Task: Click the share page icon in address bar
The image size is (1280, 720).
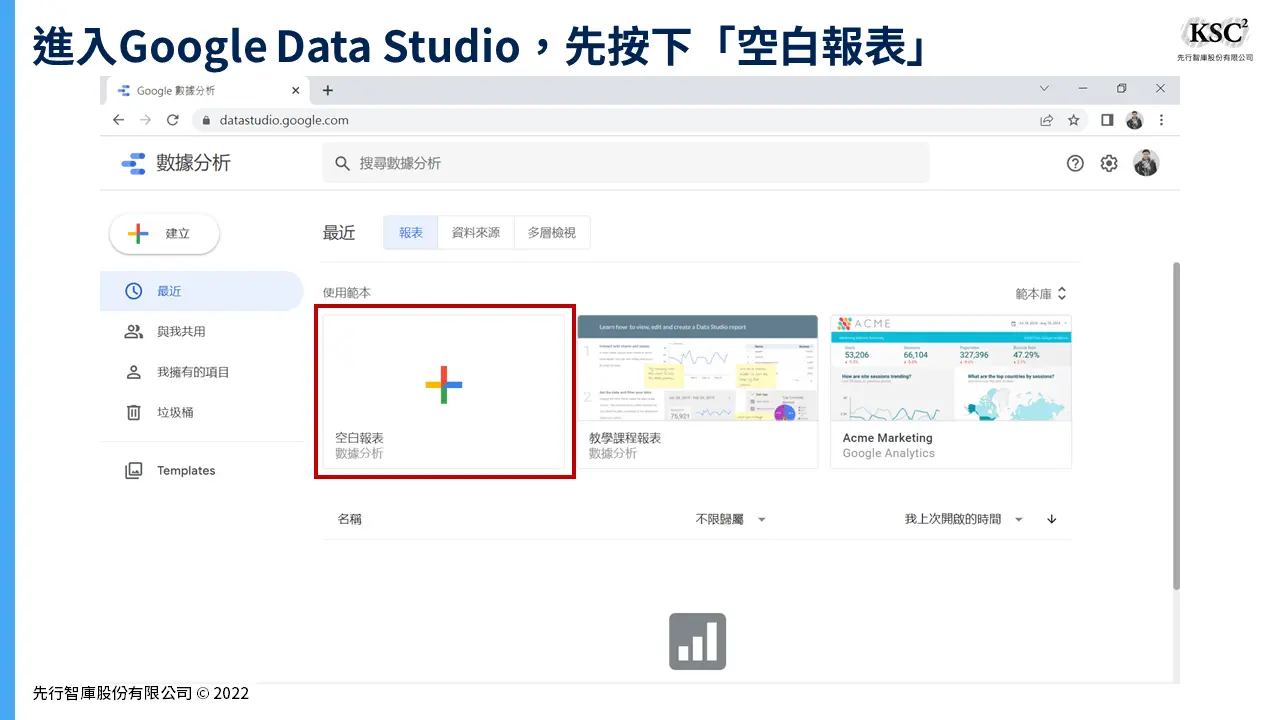Action: click(1046, 120)
